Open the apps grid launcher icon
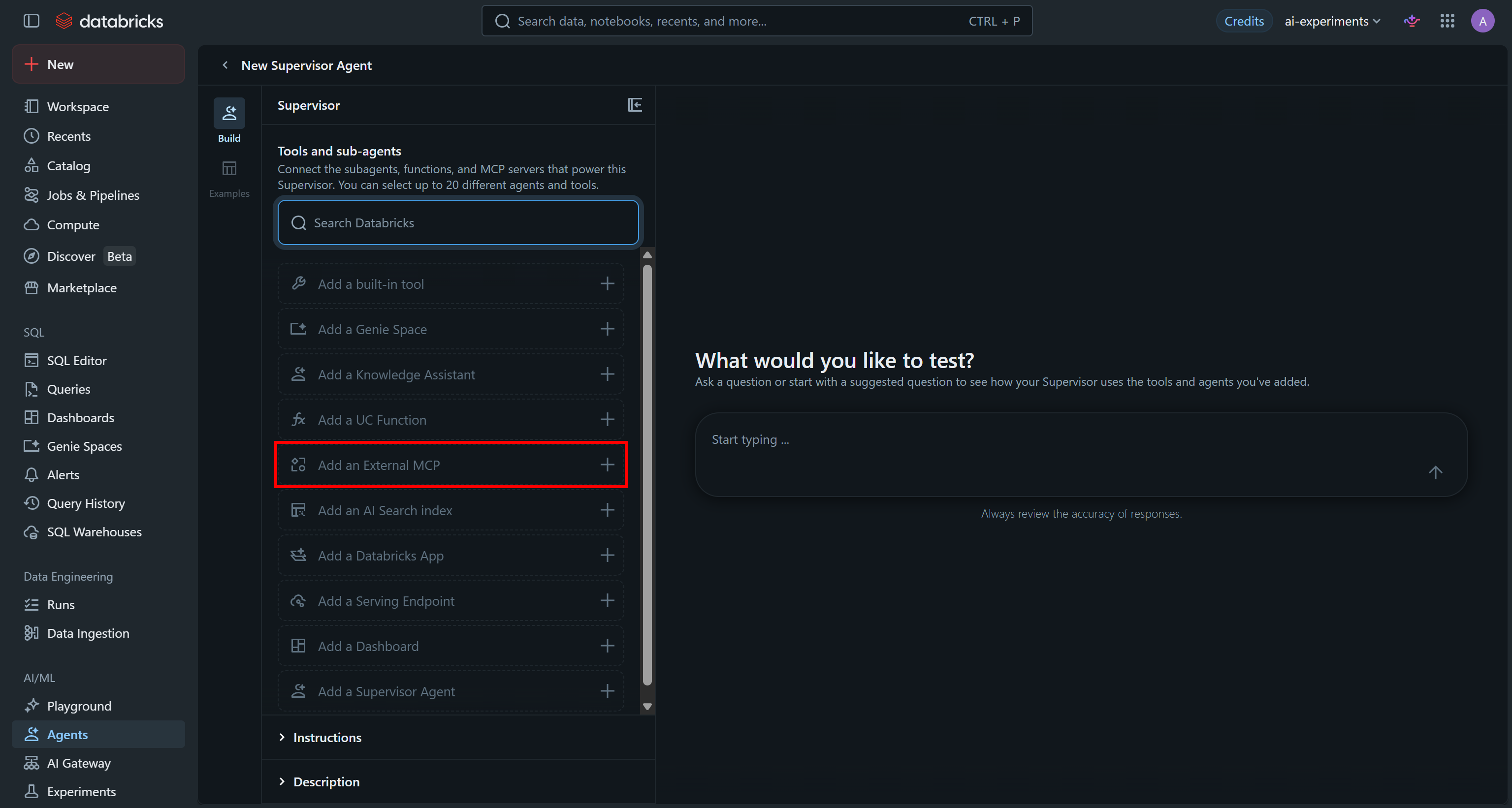1512x808 pixels. click(x=1448, y=21)
